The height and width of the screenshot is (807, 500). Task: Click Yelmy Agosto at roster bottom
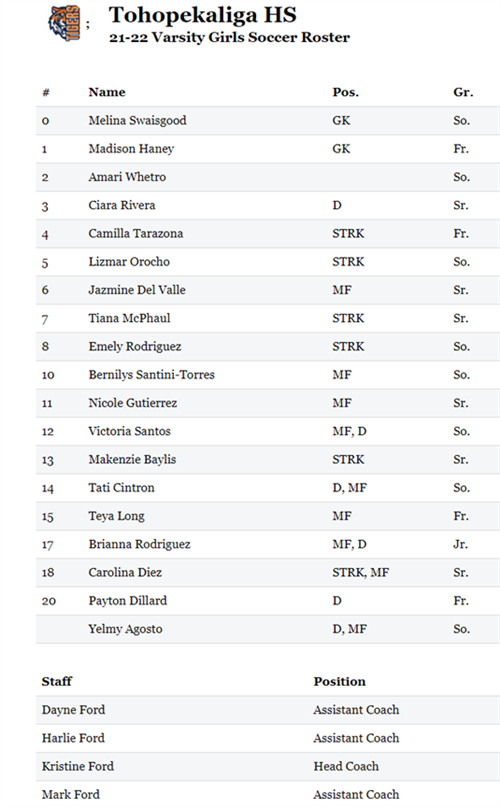point(125,629)
